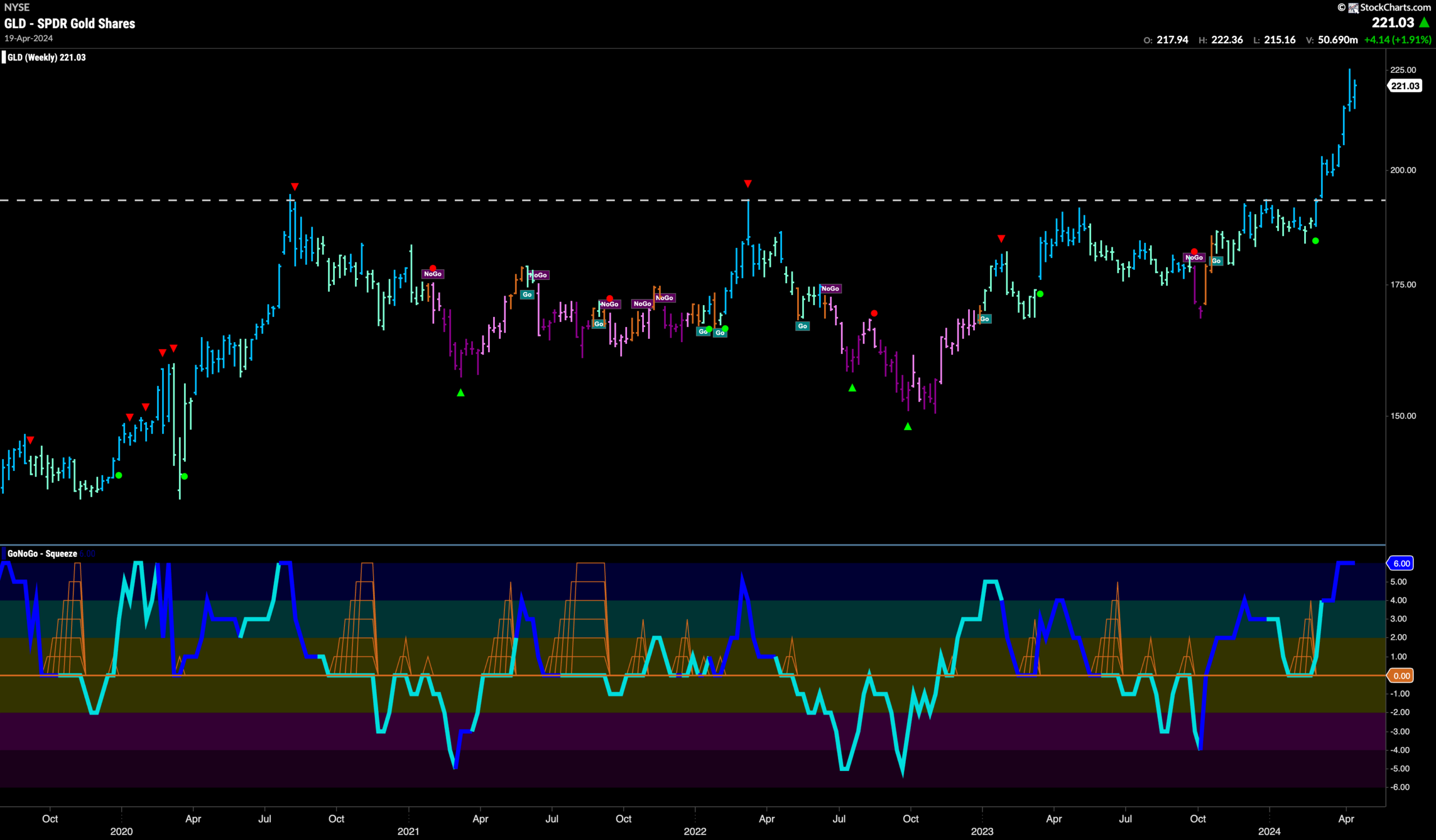
Task: Click the red dot above the October 2023 NoGo
Action: pyautogui.click(x=1194, y=252)
